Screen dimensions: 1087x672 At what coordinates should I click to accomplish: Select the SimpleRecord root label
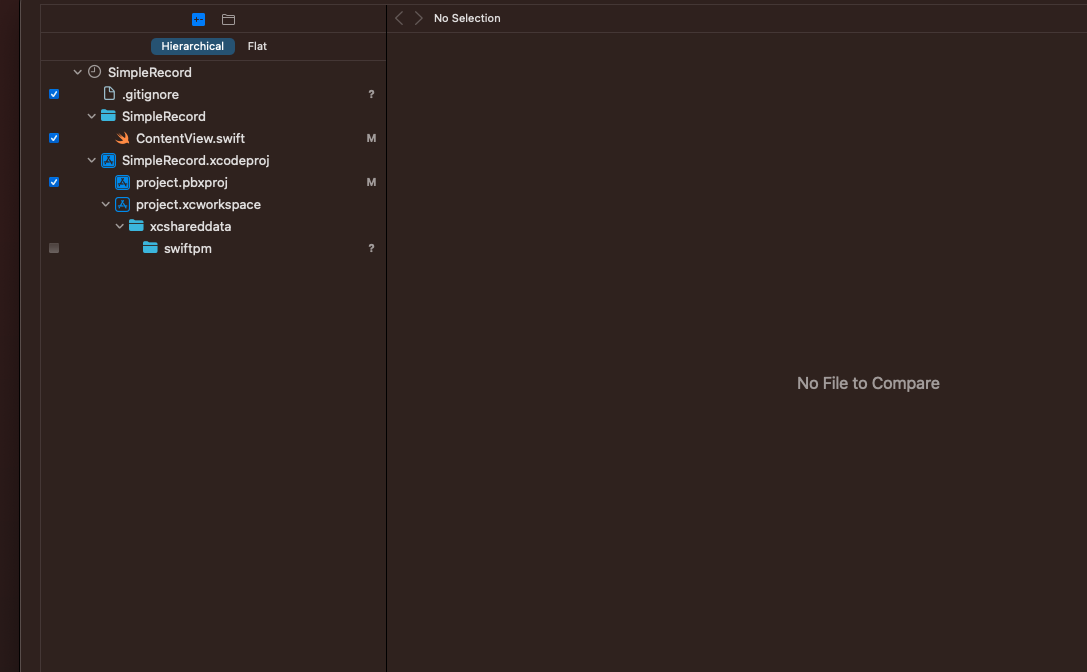(x=150, y=72)
